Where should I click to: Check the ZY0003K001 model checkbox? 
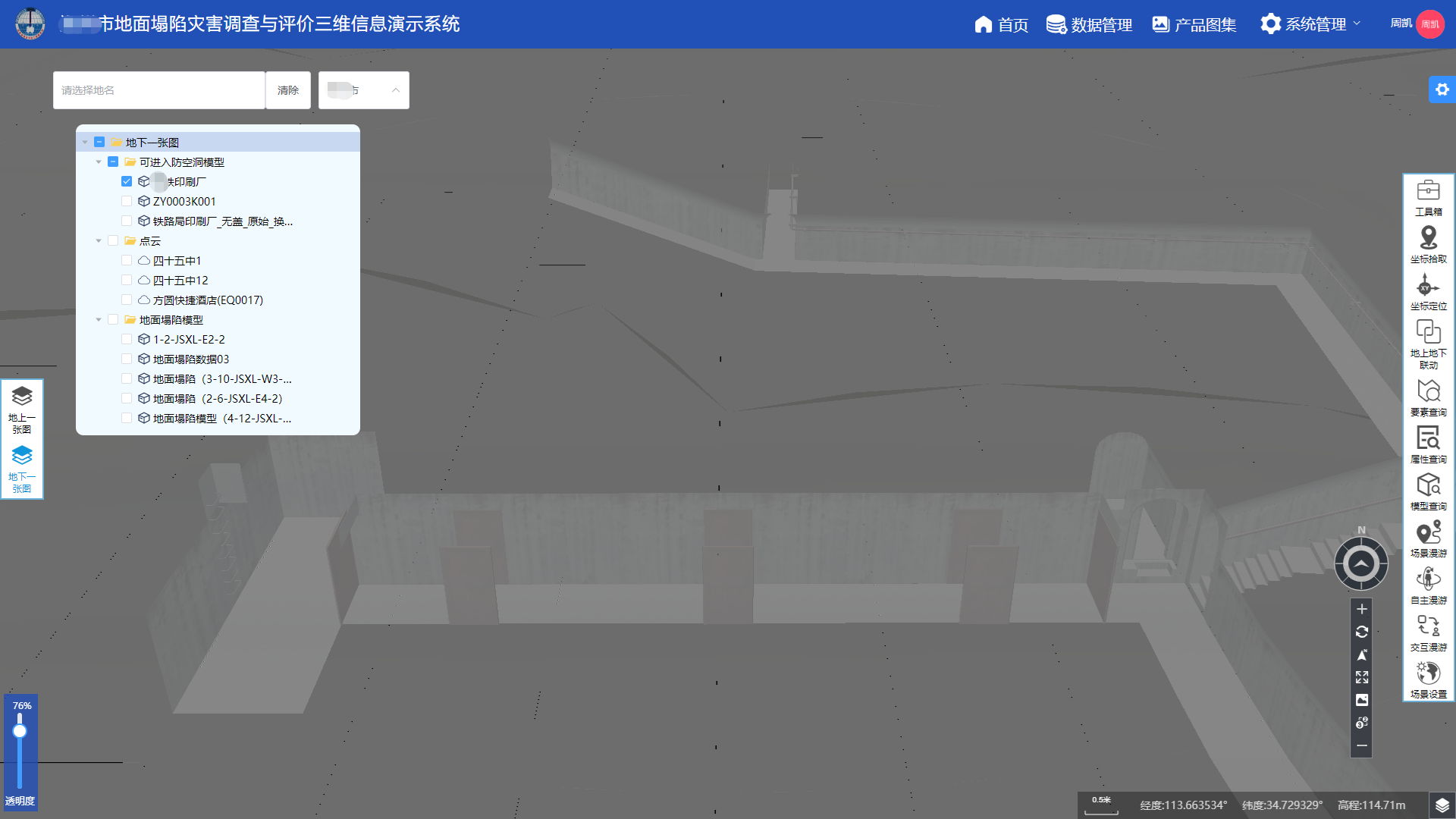[x=127, y=202]
